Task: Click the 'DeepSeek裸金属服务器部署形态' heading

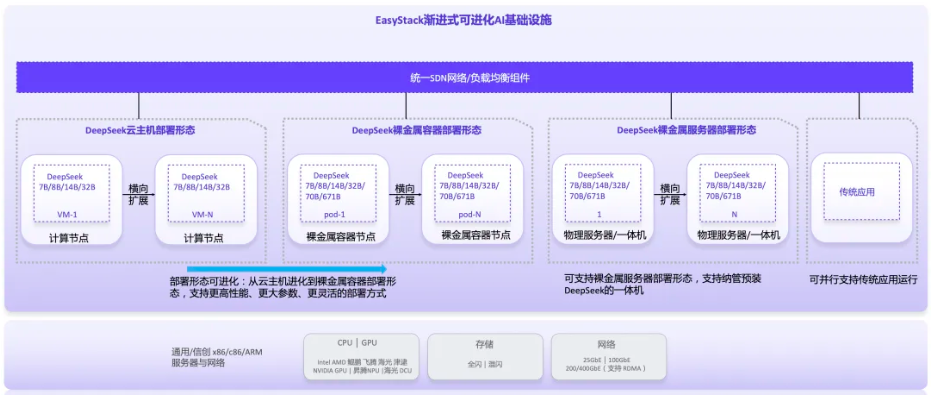Action: point(687,130)
